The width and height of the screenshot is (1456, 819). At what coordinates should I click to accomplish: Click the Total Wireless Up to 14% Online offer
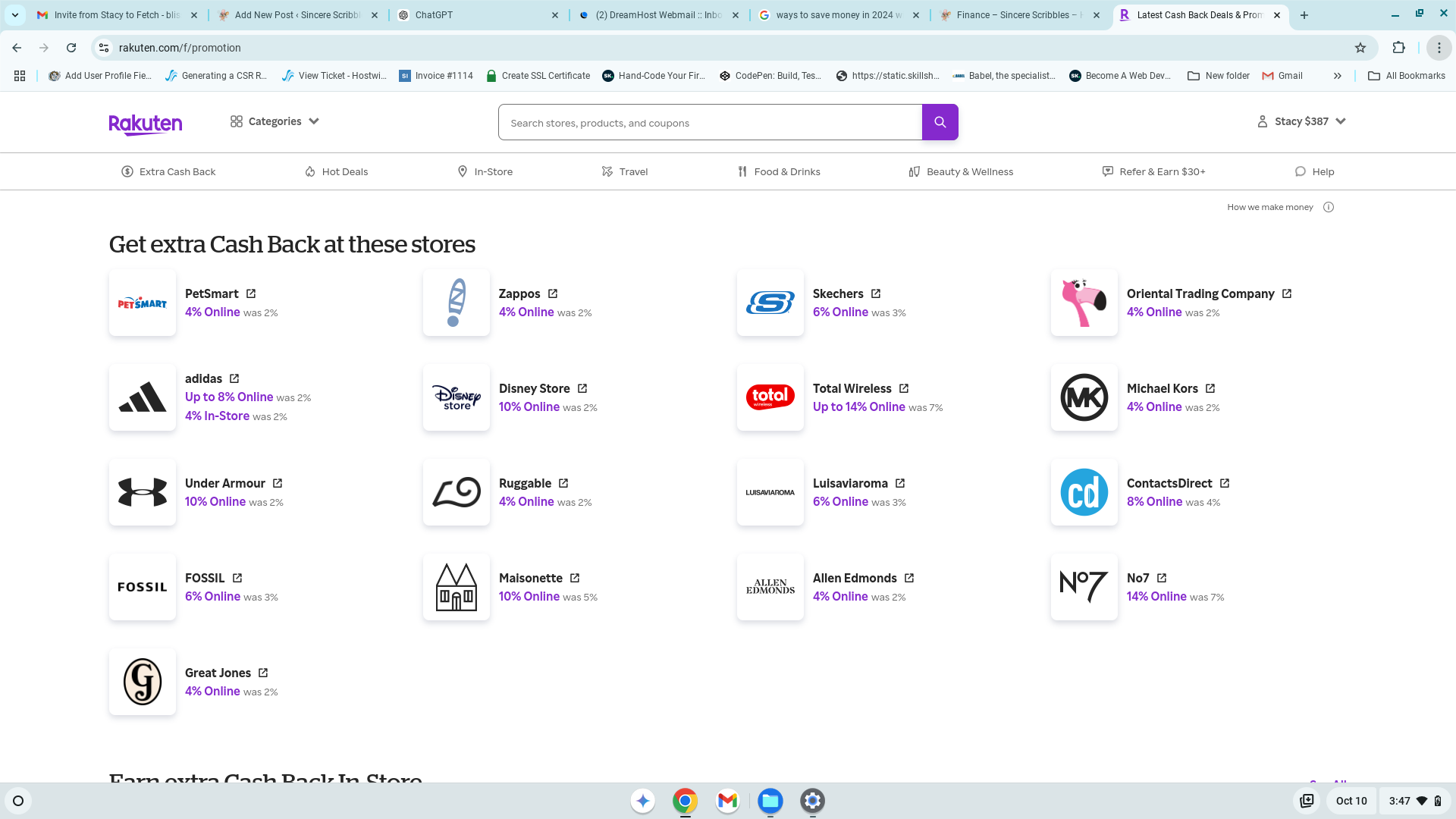[x=859, y=407]
